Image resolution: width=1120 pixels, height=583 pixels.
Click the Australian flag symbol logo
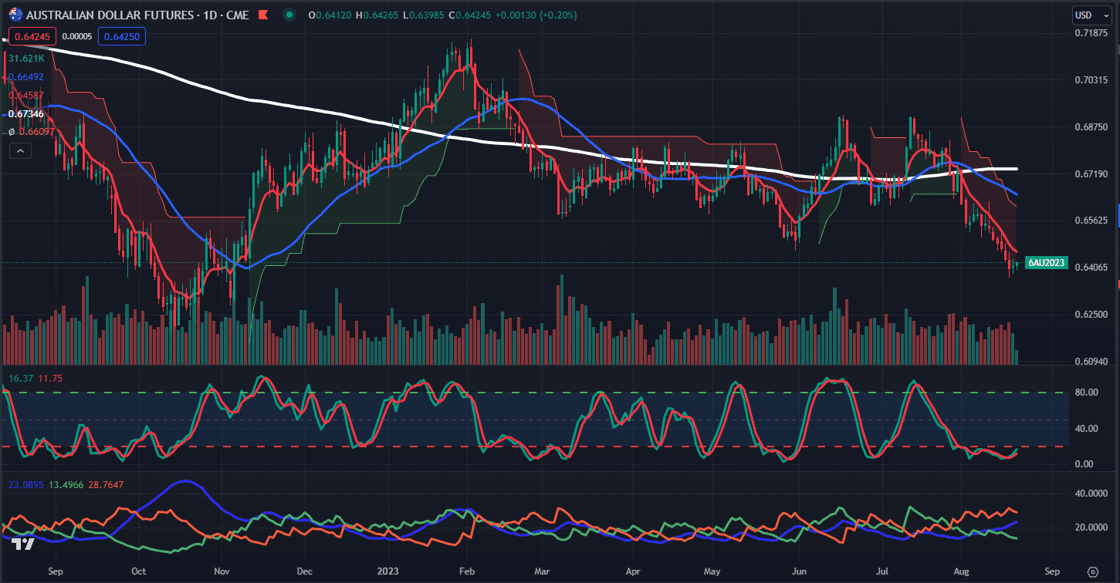(x=15, y=14)
